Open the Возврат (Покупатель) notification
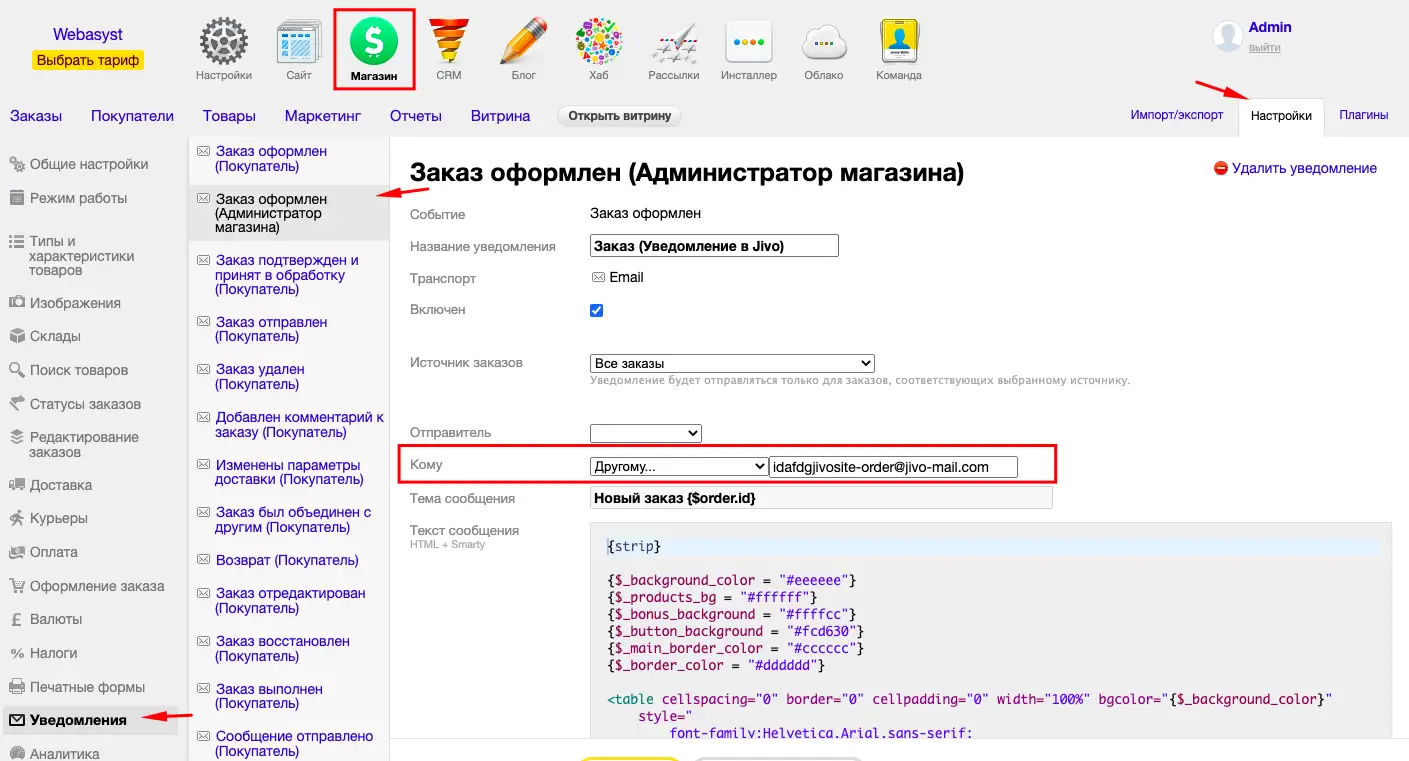Viewport: 1409px width, 761px height. (x=287, y=560)
